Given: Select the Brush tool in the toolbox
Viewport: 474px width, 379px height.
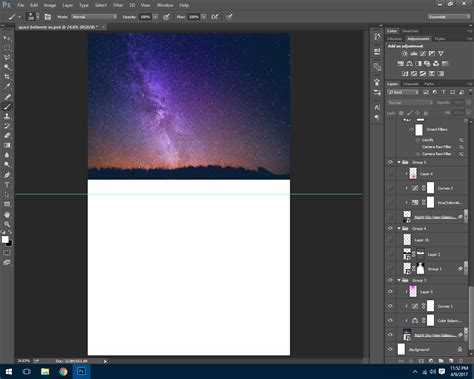Looking at the screenshot, I should point(7,107).
